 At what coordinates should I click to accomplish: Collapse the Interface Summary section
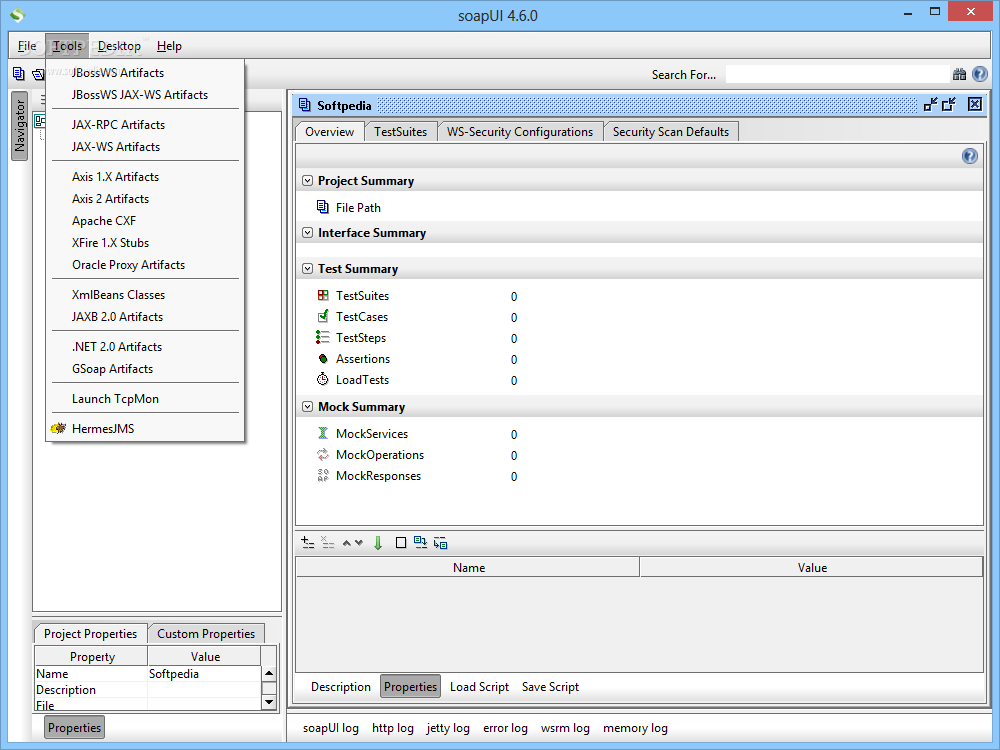tap(307, 233)
